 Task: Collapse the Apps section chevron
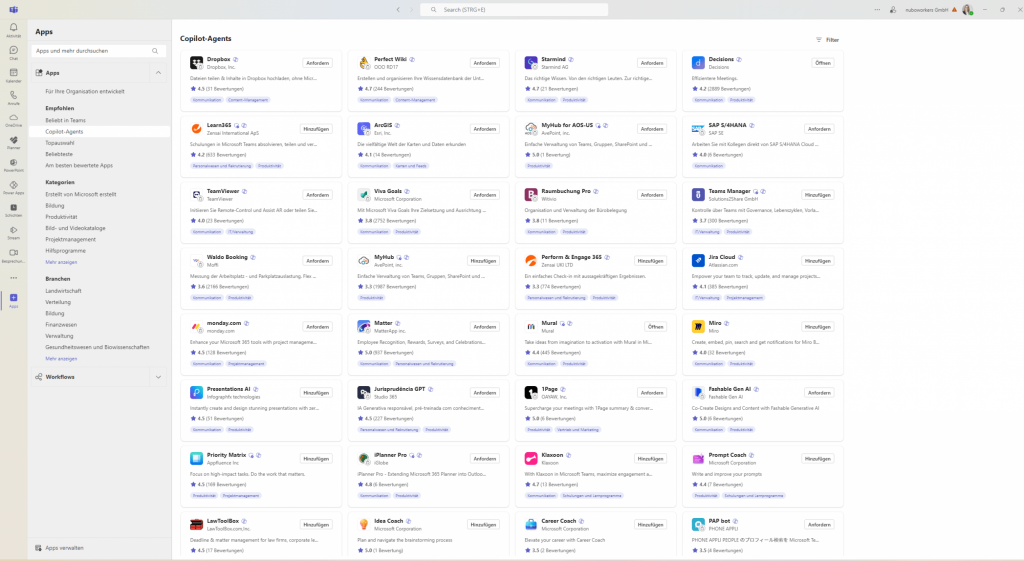coord(158,72)
